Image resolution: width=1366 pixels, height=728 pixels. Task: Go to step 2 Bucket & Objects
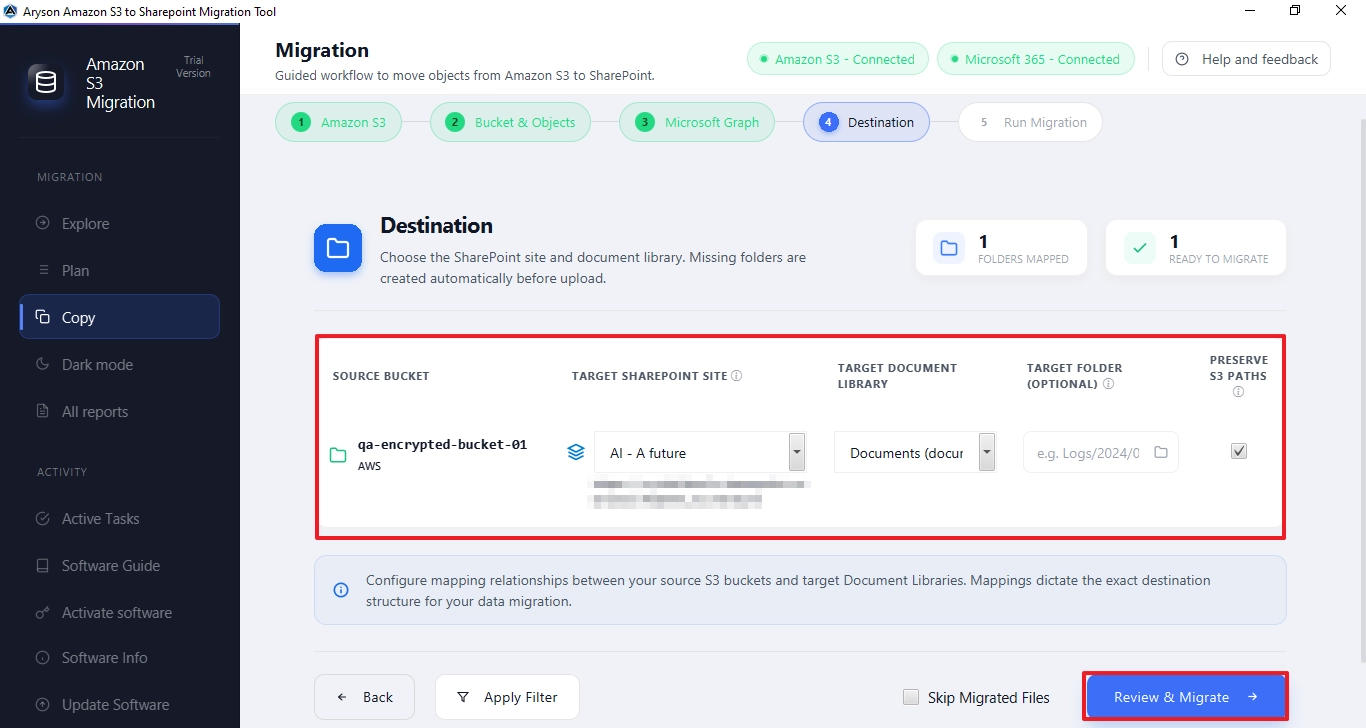point(510,122)
